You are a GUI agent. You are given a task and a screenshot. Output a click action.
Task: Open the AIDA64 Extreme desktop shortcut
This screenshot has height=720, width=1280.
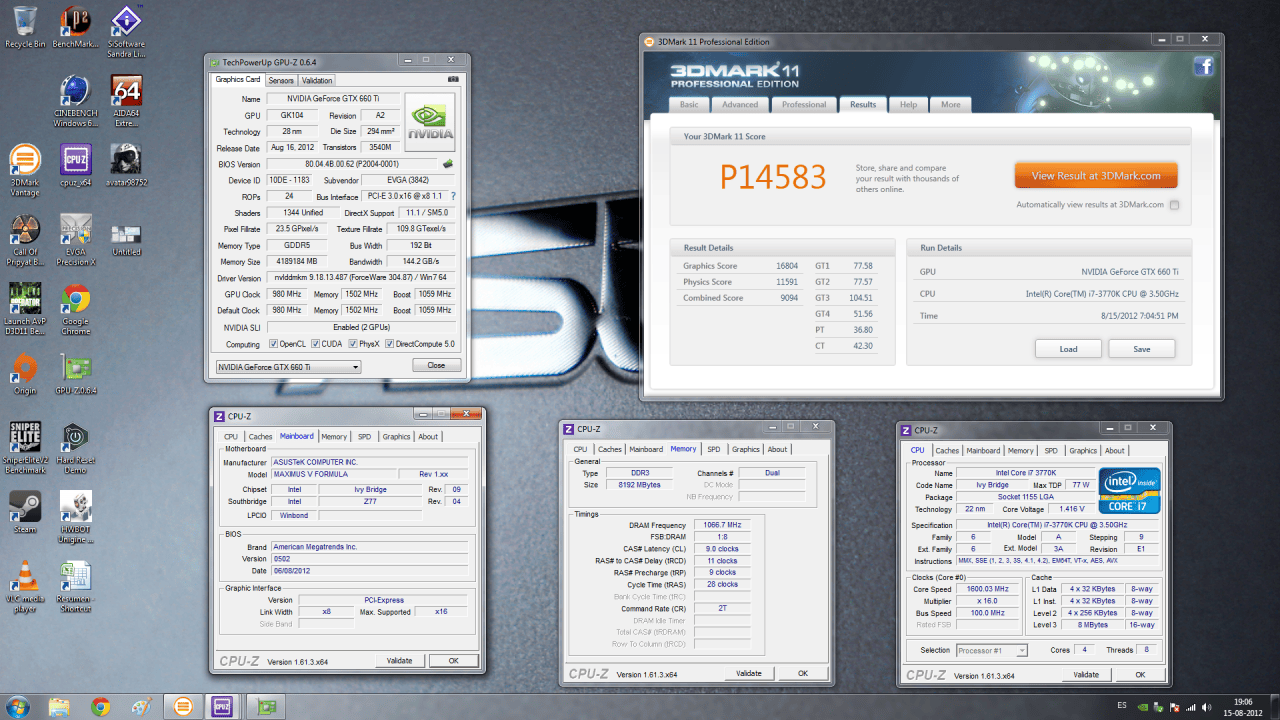tap(127, 102)
